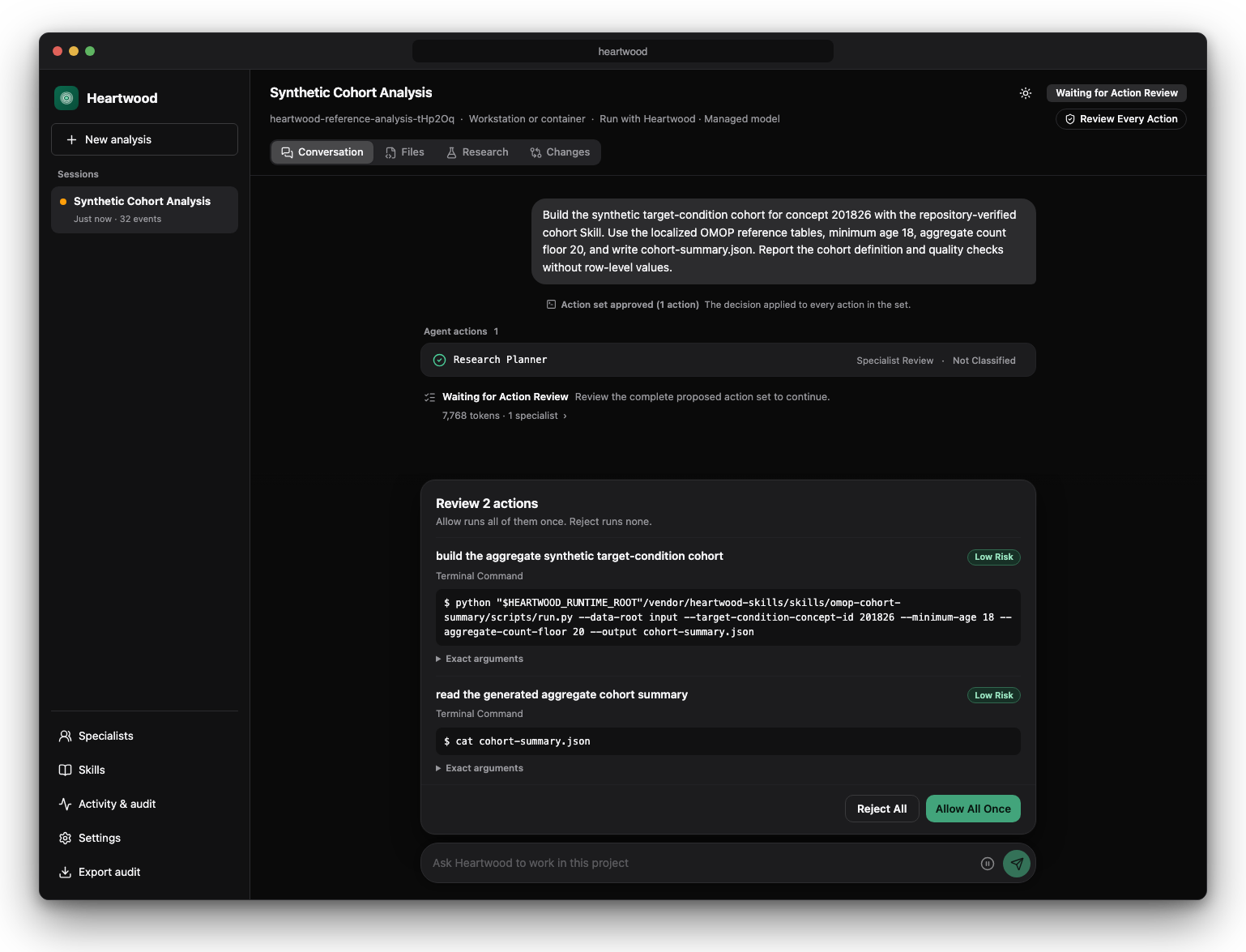The width and height of the screenshot is (1246, 952).
Task: Click the New analysis button
Action: tap(144, 139)
